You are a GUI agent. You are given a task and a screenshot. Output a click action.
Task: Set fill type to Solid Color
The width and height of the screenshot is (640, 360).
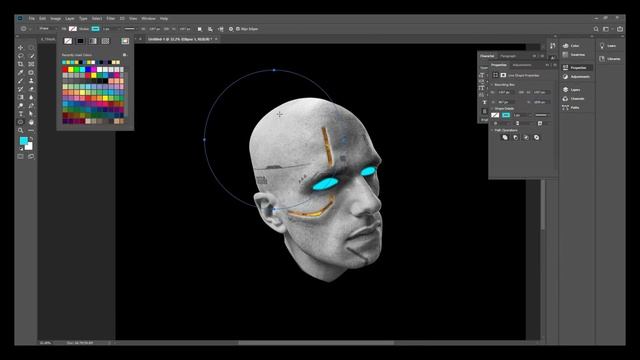[x=80, y=41]
